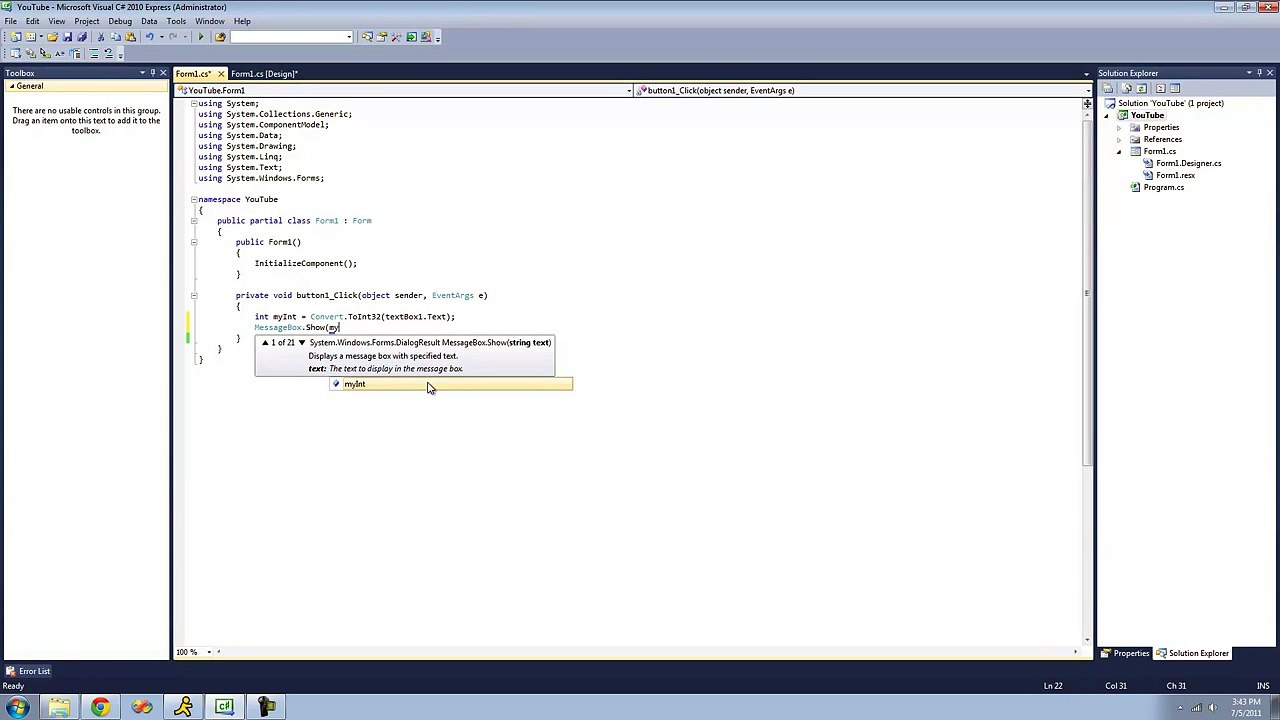Screen dimensions: 1280x720
Task: Collapse the Form1 class code region
Action: (194, 220)
